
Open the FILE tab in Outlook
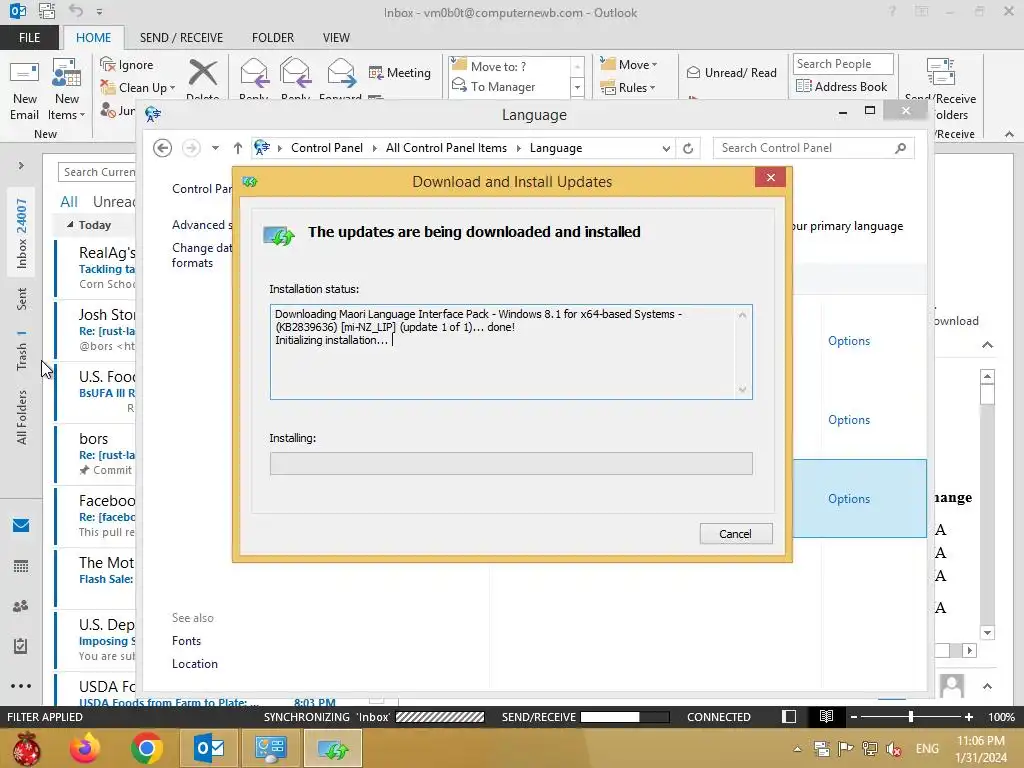29,38
